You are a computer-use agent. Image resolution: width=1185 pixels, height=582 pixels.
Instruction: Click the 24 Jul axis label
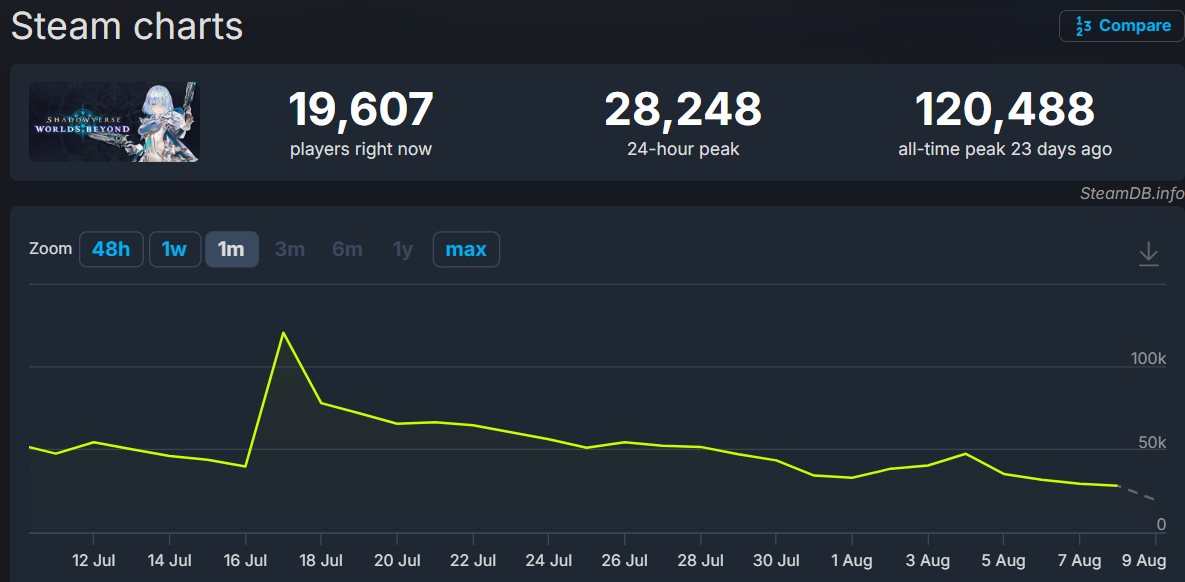[x=549, y=561]
